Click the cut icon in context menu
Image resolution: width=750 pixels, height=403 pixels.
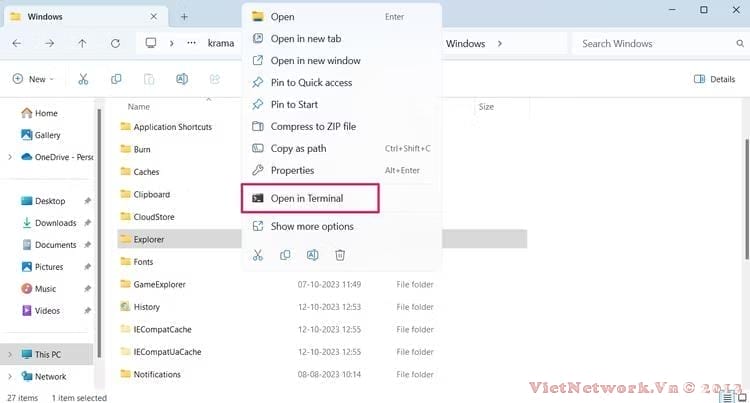point(258,255)
